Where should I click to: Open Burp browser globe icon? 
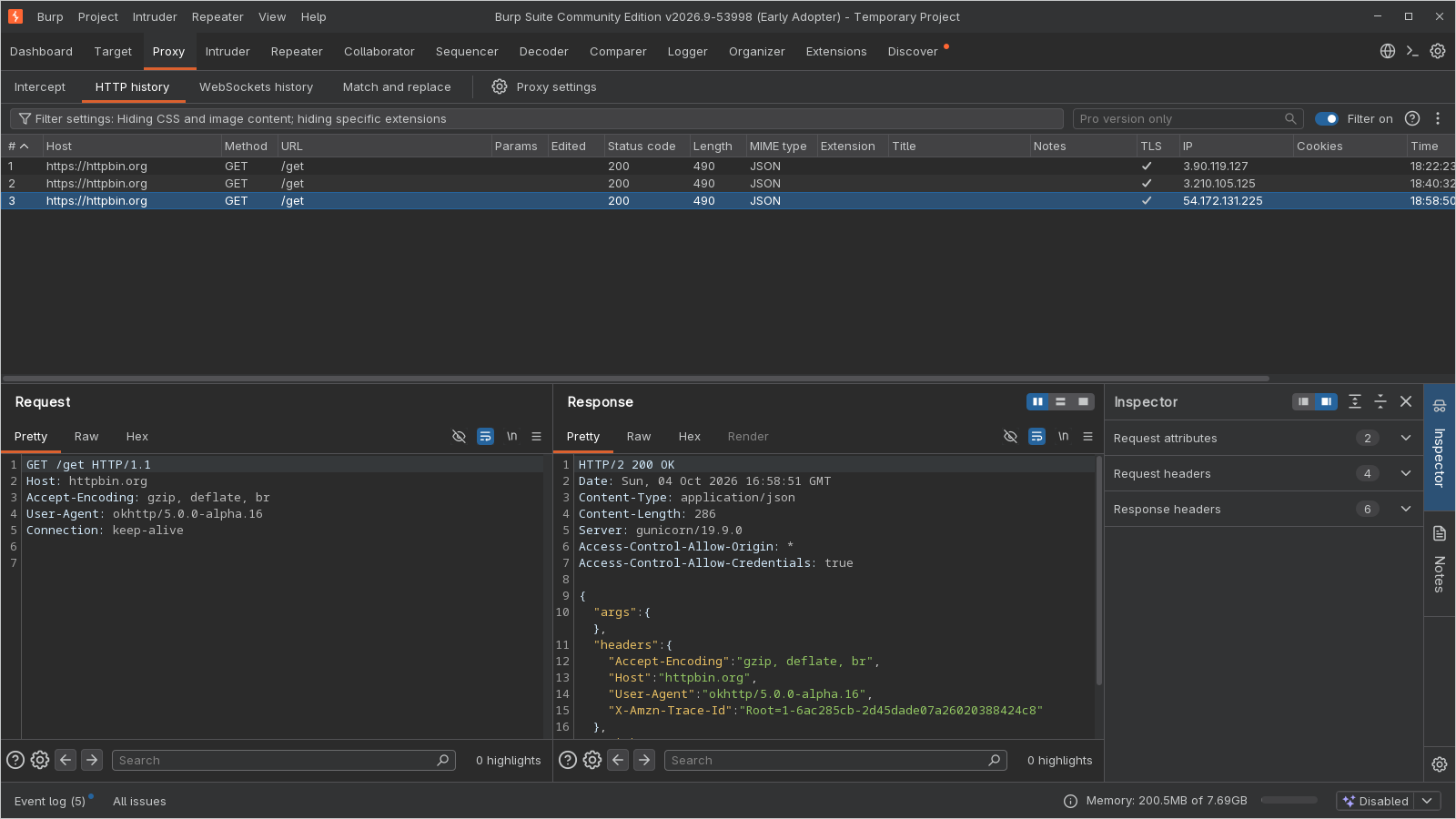(x=1387, y=51)
